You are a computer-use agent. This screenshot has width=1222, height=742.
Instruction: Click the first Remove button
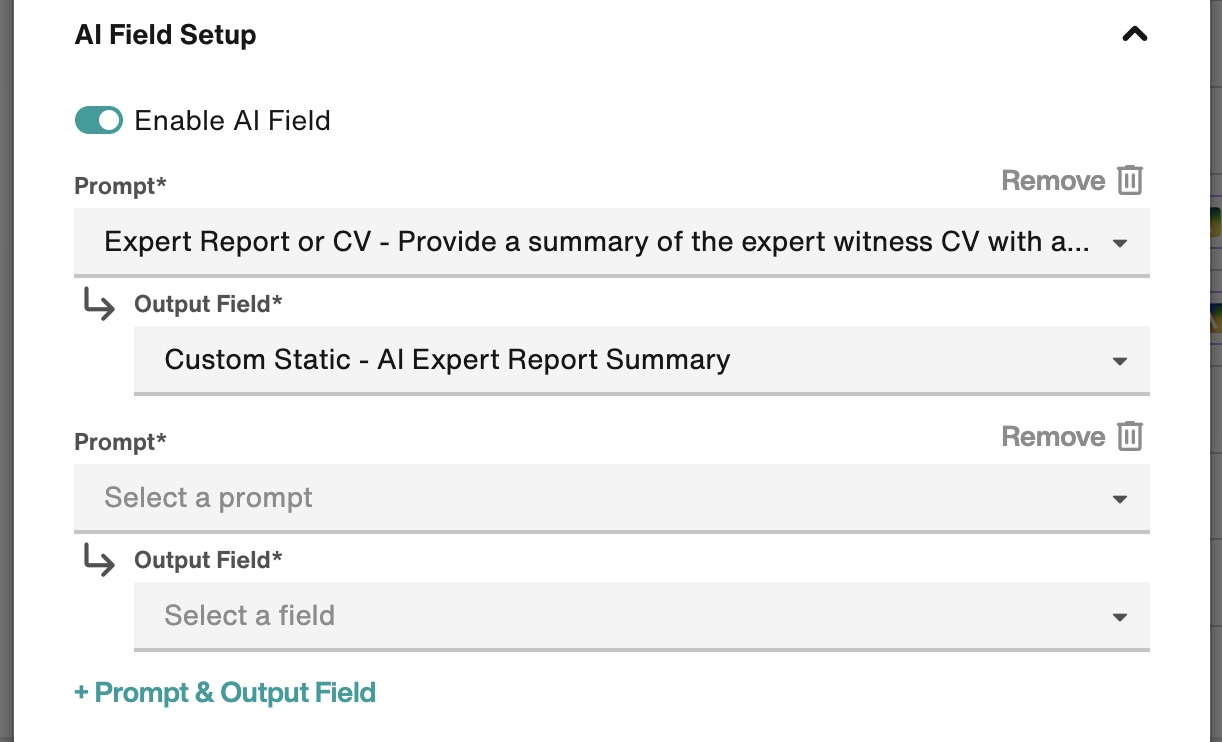pos(1054,181)
